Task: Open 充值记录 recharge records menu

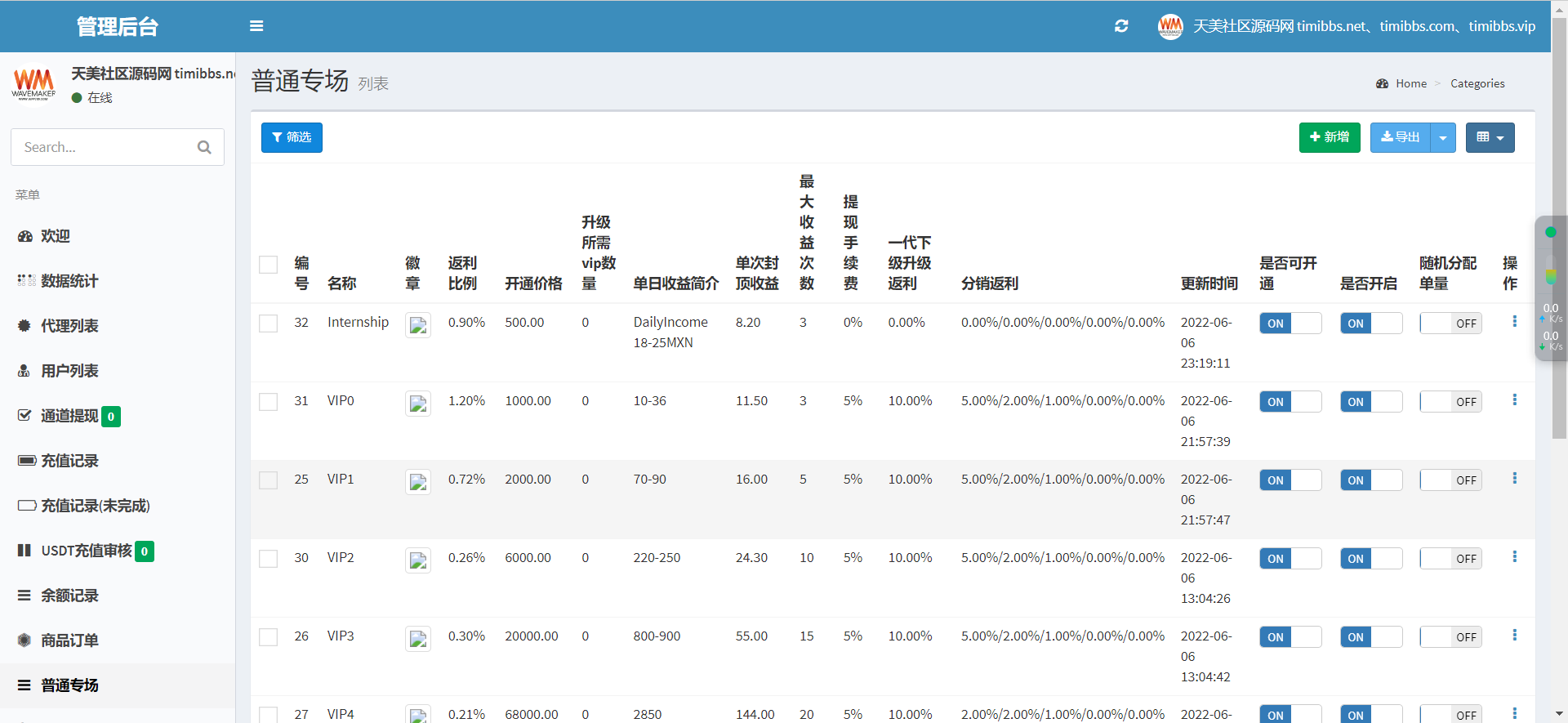Action: tap(118, 461)
